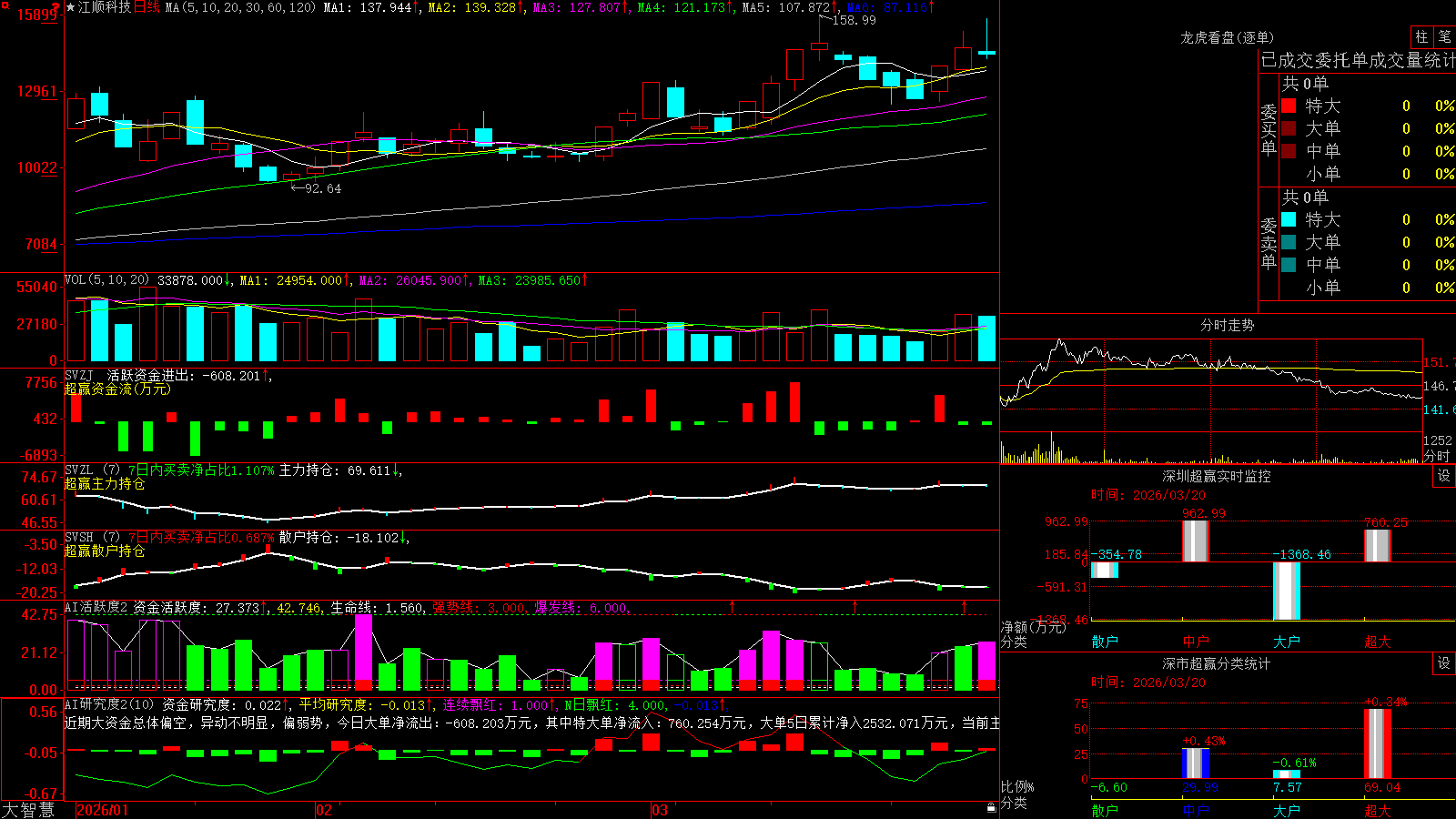Click the 760.25 超大 bar in 实时监控

tap(1378, 546)
